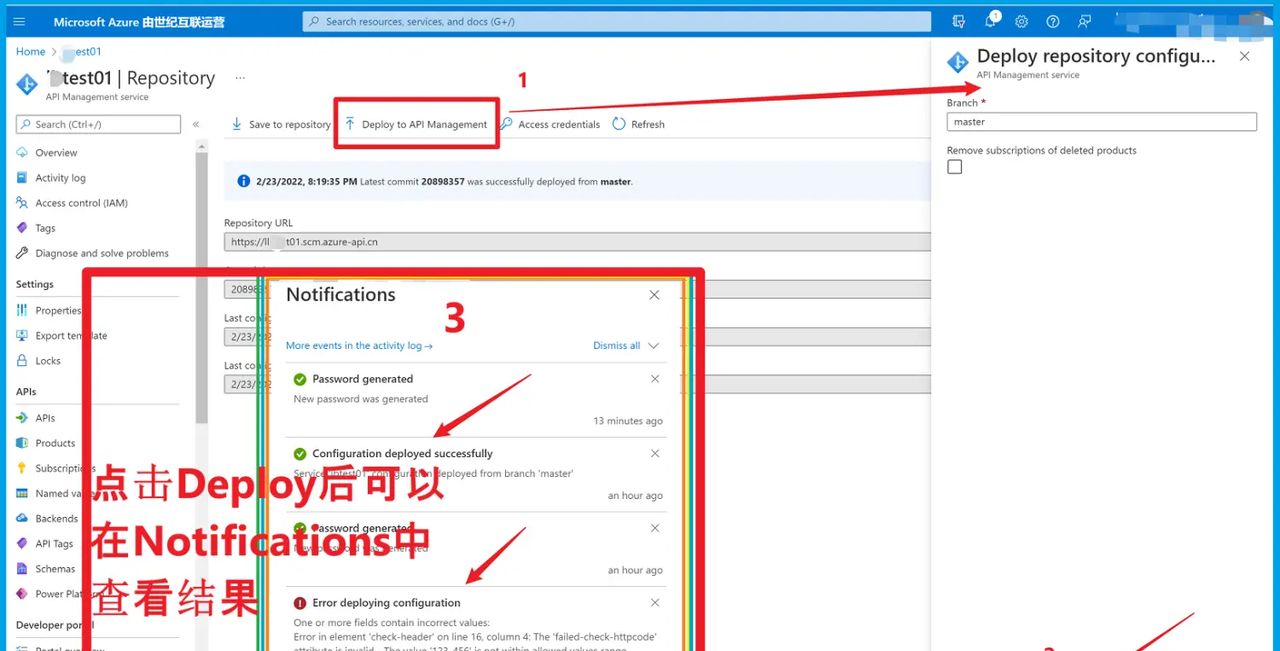
Task: Check Remove subscriptions of deleted products
Action: point(955,167)
